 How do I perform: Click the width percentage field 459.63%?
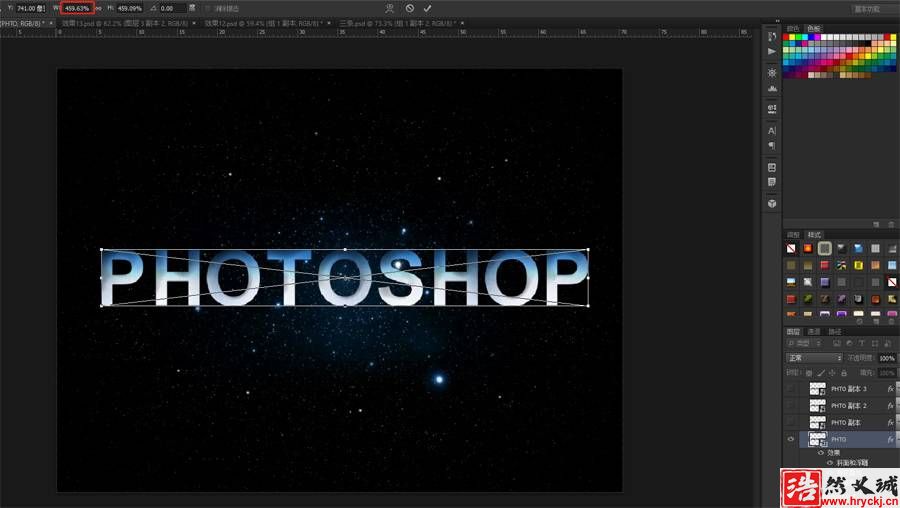(x=77, y=8)
